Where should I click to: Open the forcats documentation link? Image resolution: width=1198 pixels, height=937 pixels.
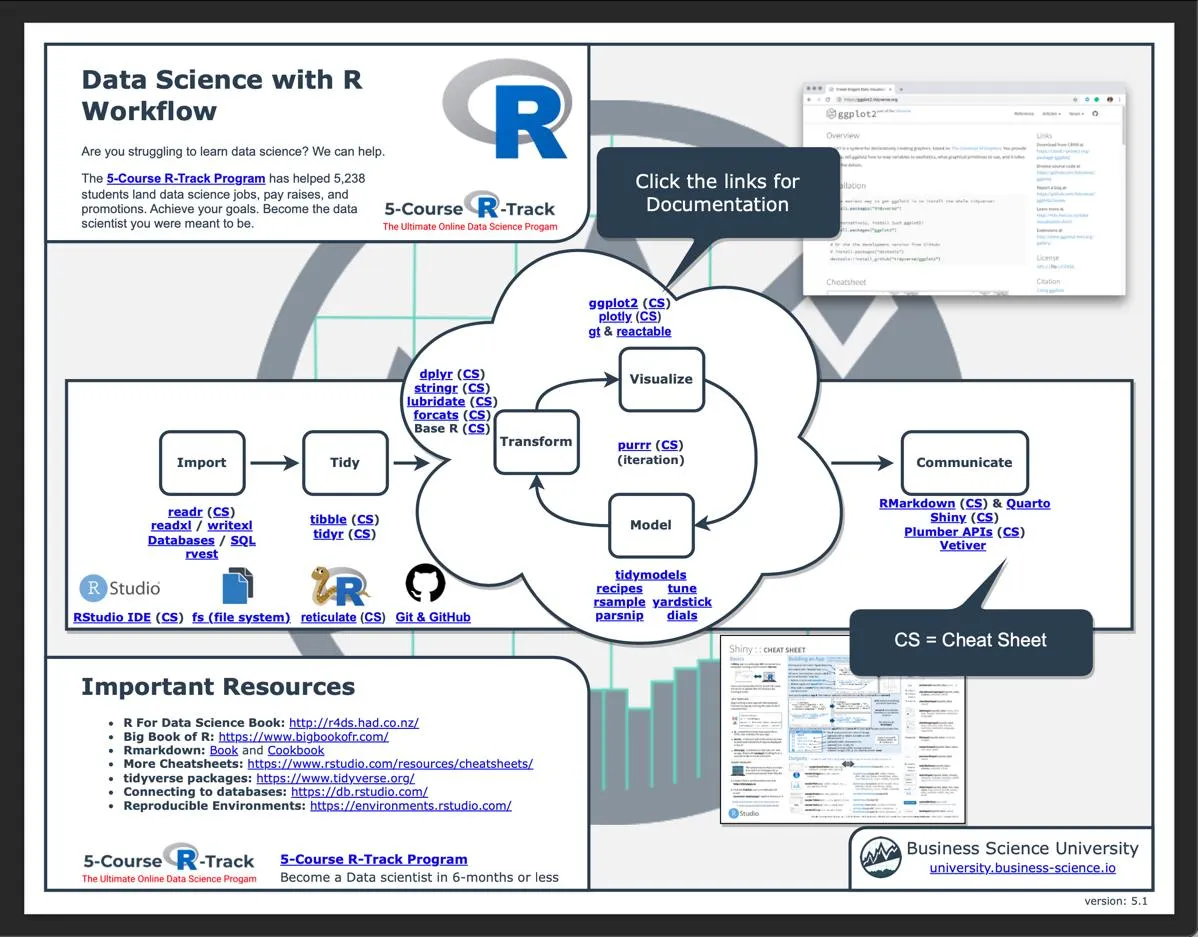435,415
